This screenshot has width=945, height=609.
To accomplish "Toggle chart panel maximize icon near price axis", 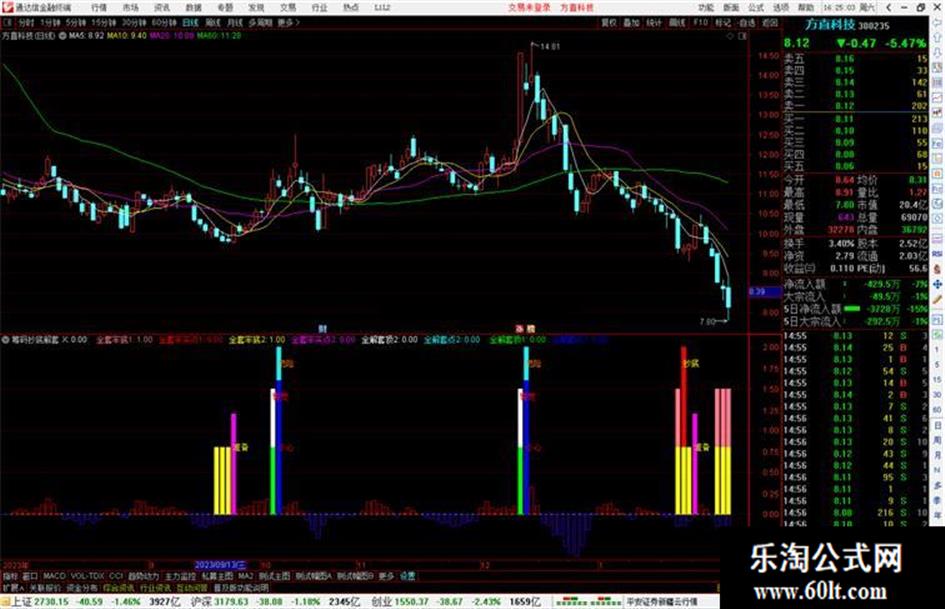I will tap(742, 36).
